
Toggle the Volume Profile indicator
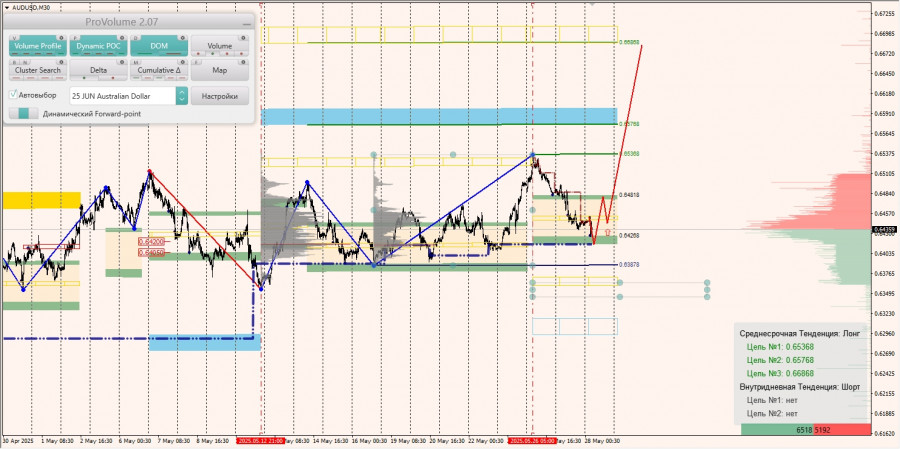click(x=38, y=46)
